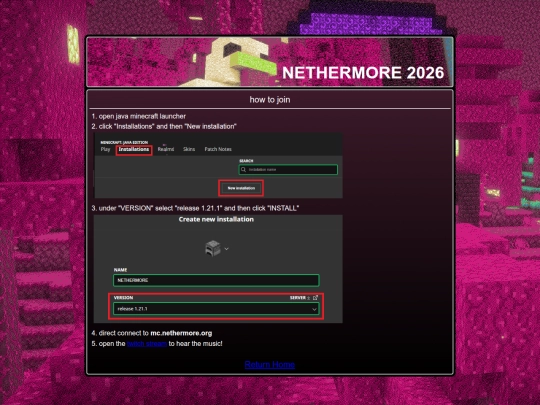The height and width of the screenshot is (405, 540).
Task: Open the Patch Notes tab
Action: [x=218, y=149]
